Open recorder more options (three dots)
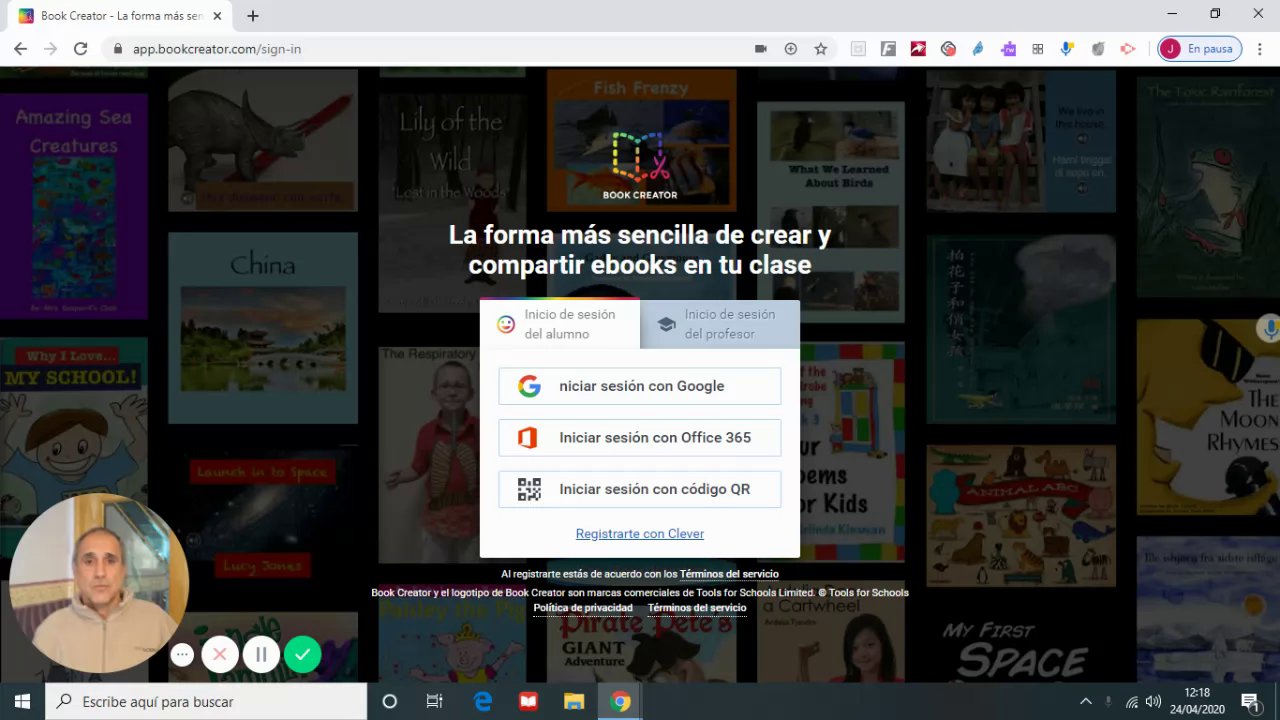This screenshot has height=720, width=1280. (x=182, y=655)
